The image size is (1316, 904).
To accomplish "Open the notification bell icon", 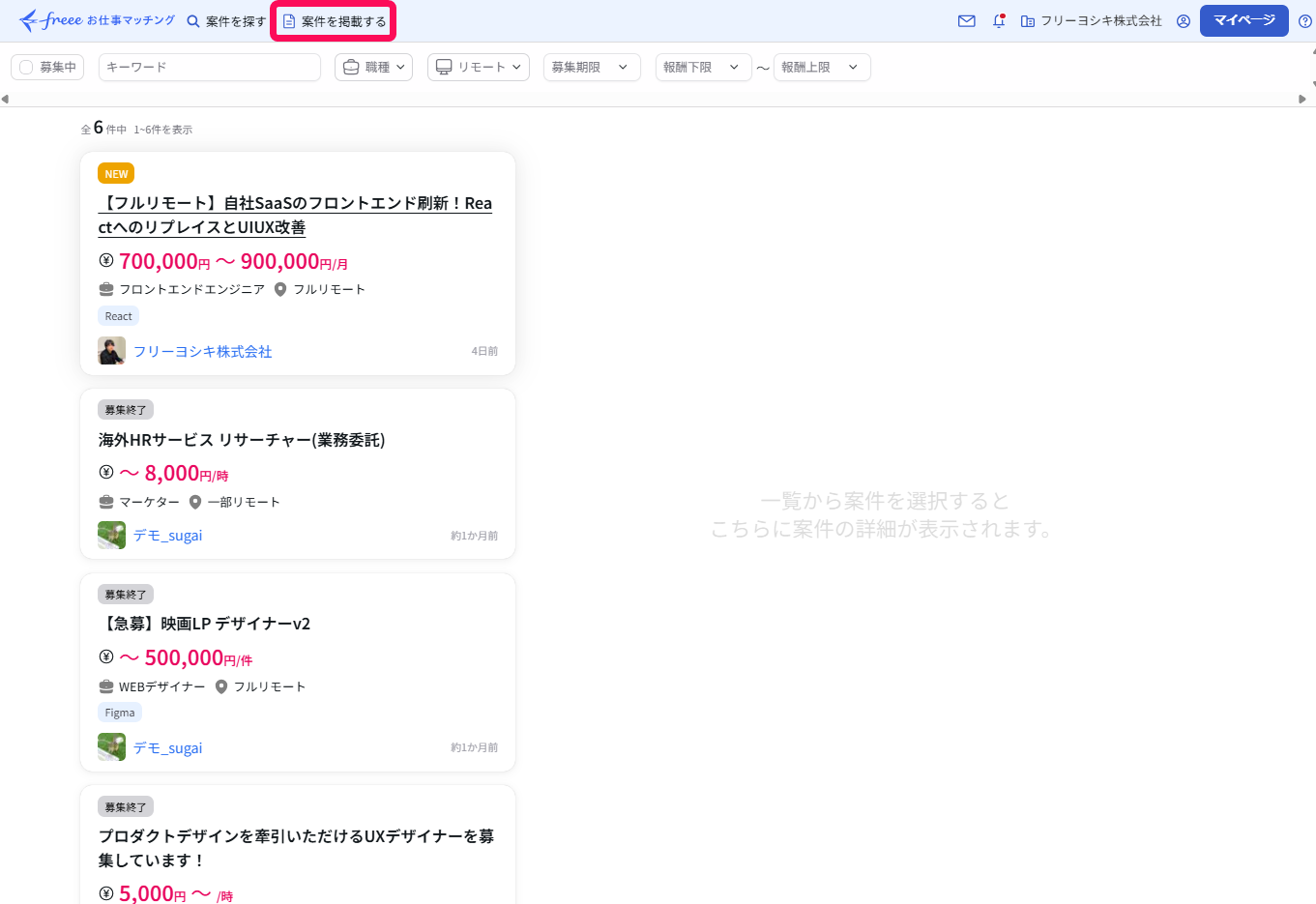I will pos(999,20).
